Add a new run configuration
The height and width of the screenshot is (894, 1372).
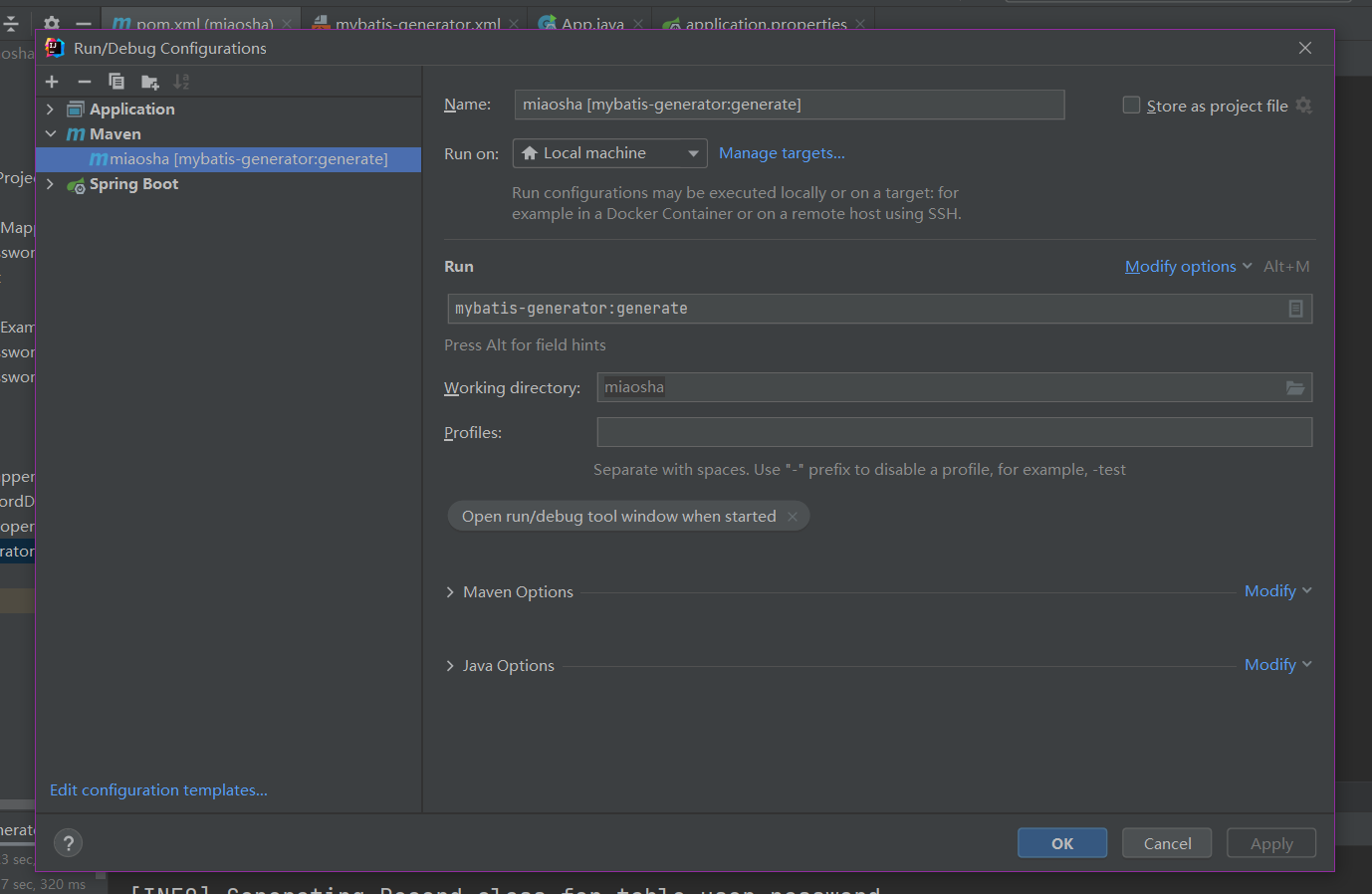tap(52, 82)
